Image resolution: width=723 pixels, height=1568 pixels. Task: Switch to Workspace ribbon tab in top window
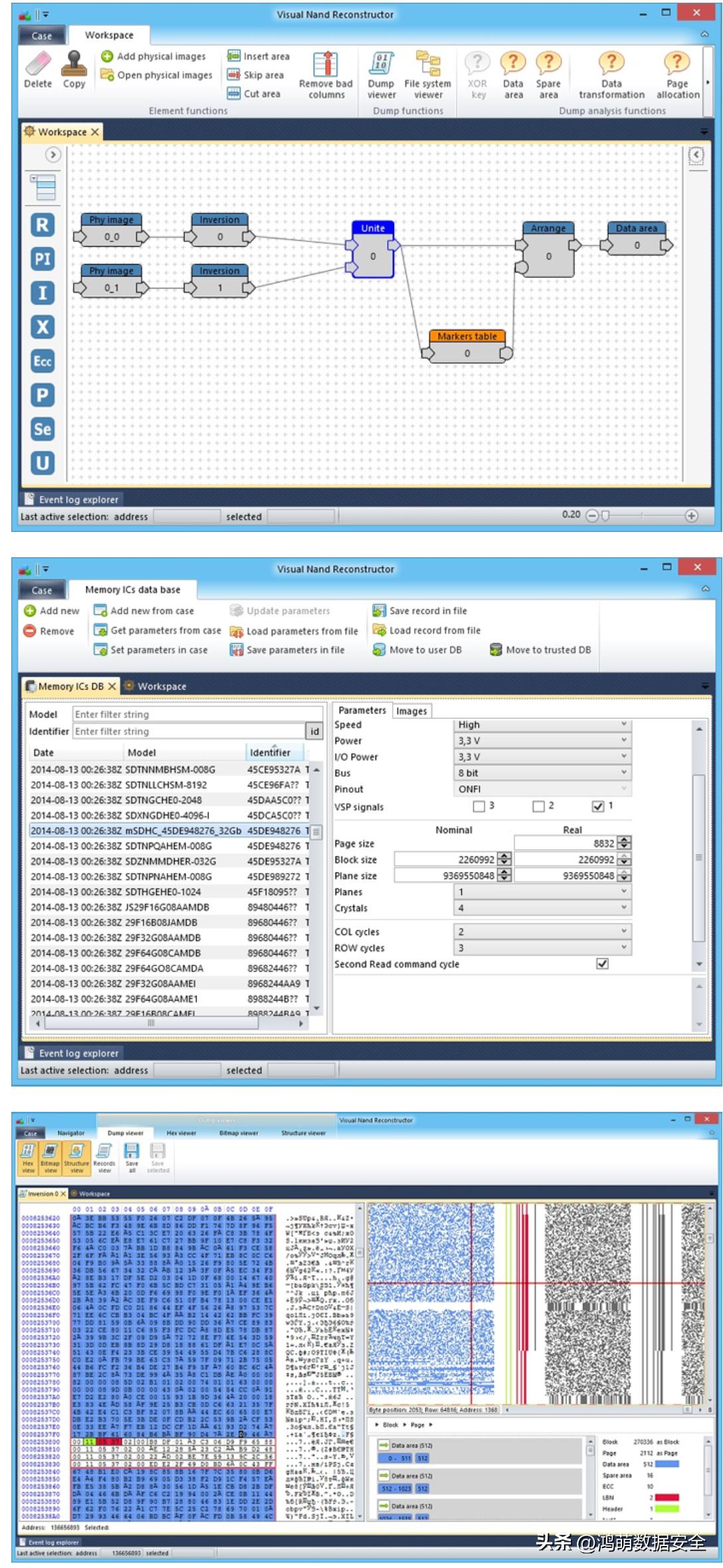[x=109, y=35]
